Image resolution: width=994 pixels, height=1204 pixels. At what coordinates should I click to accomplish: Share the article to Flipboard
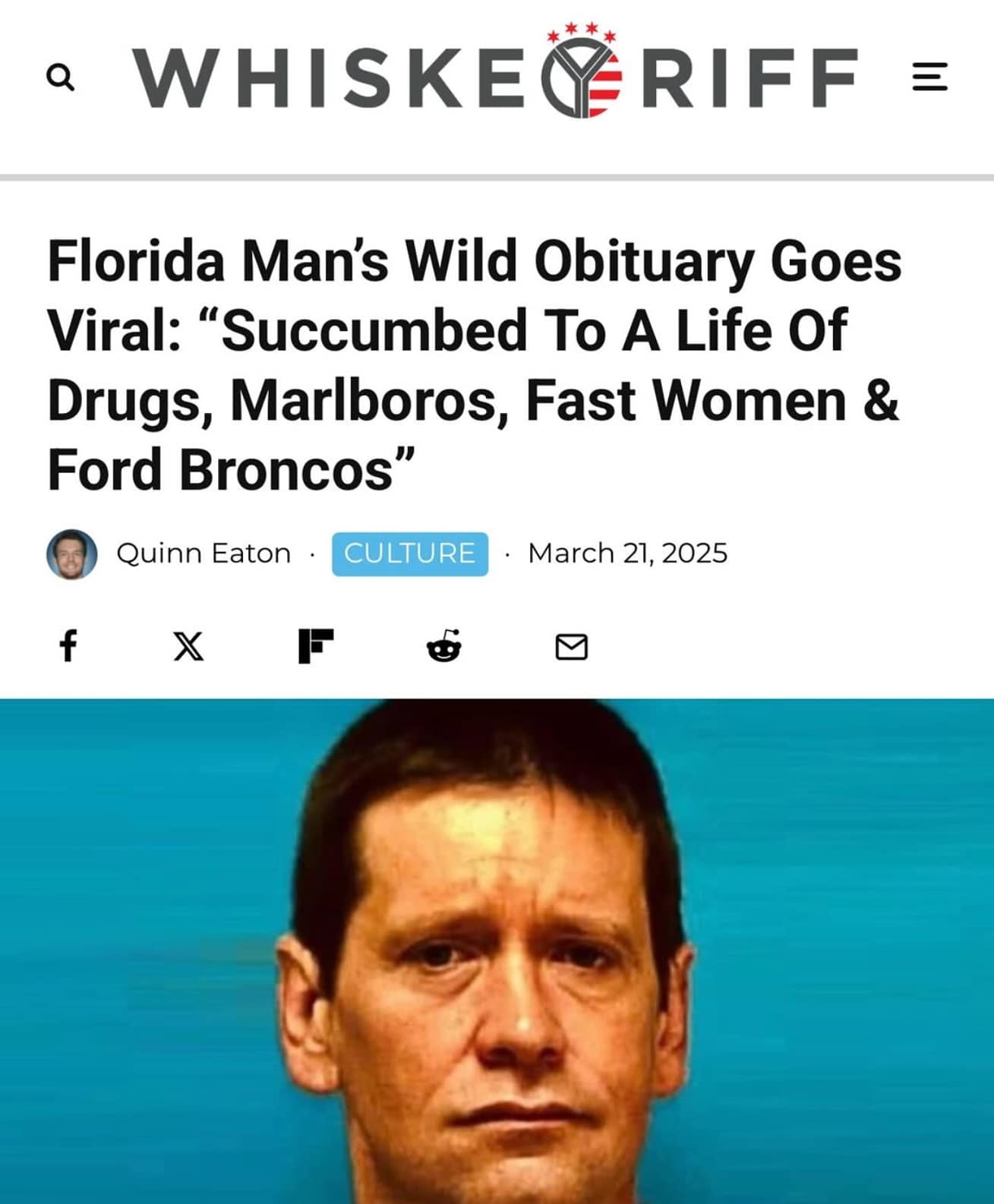316,646
